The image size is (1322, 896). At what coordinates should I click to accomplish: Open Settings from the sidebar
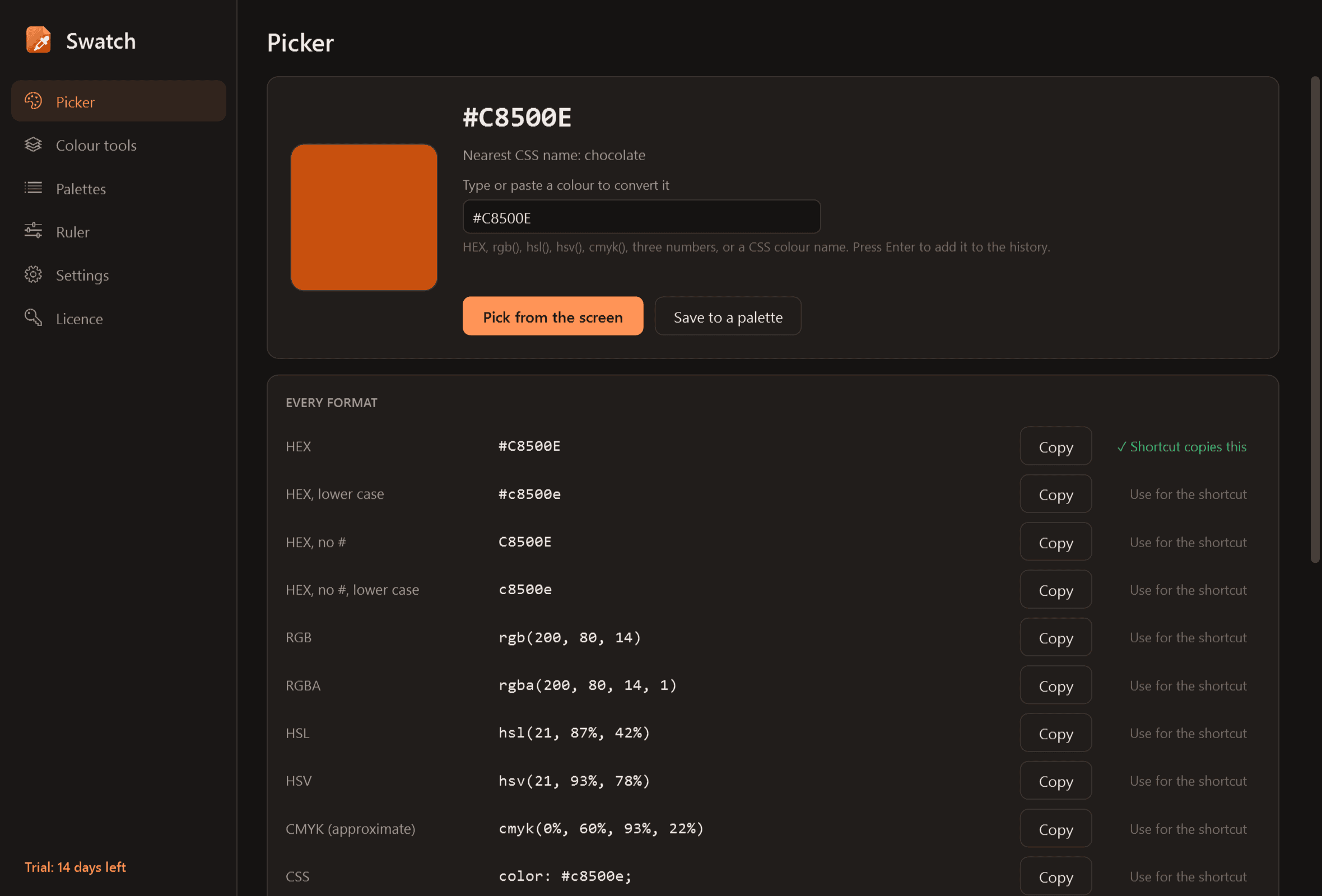pyautogui.click(x=118, y=275)
